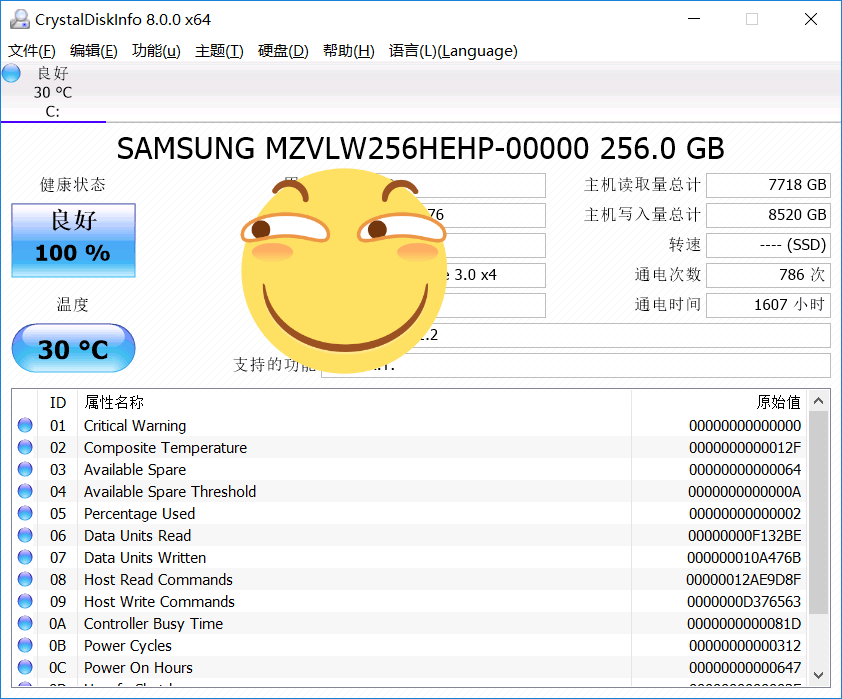
Task: Click raw value 00000000000312
Action: pyautogui.click(x=745, y=646)
